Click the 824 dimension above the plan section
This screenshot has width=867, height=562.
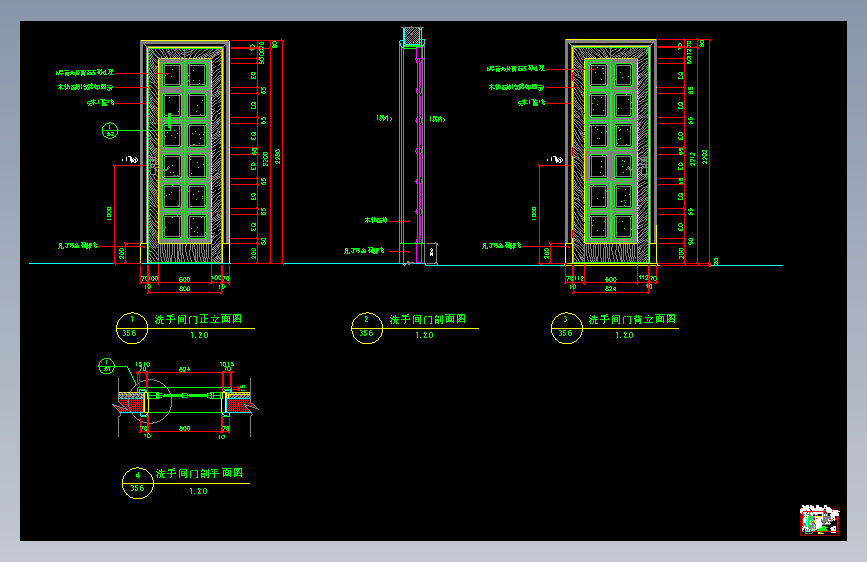[184, 369]
